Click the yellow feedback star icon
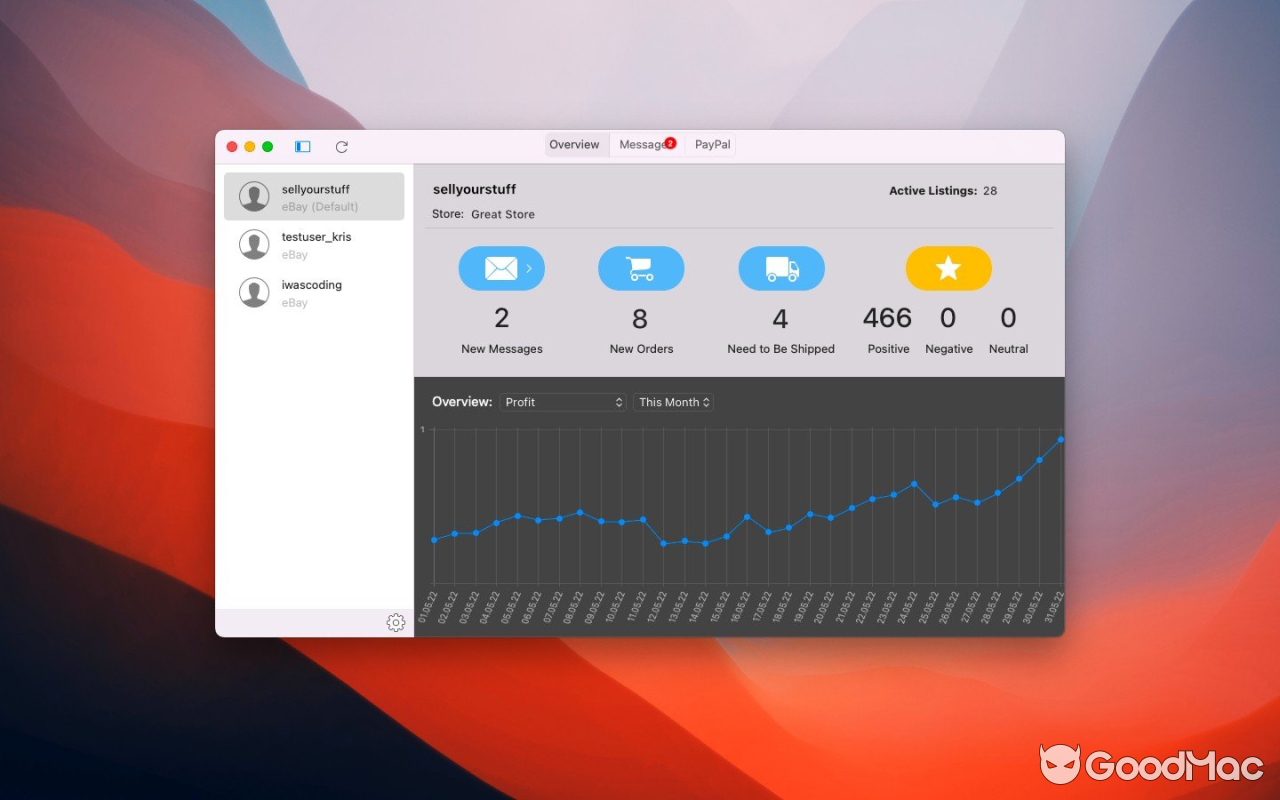 [948, 268]
